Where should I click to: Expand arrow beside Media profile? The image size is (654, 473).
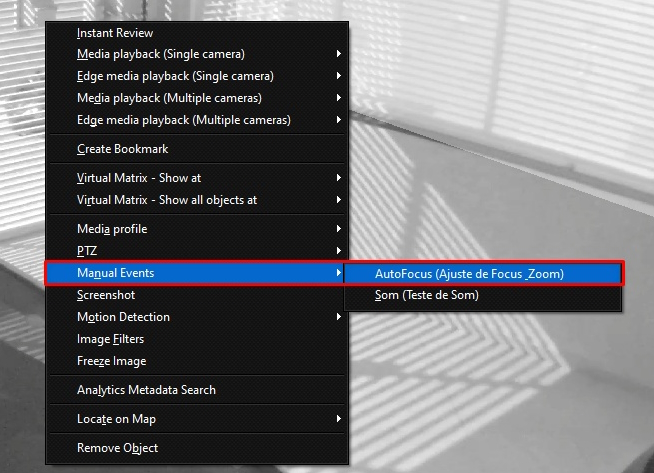coord(339,229)
